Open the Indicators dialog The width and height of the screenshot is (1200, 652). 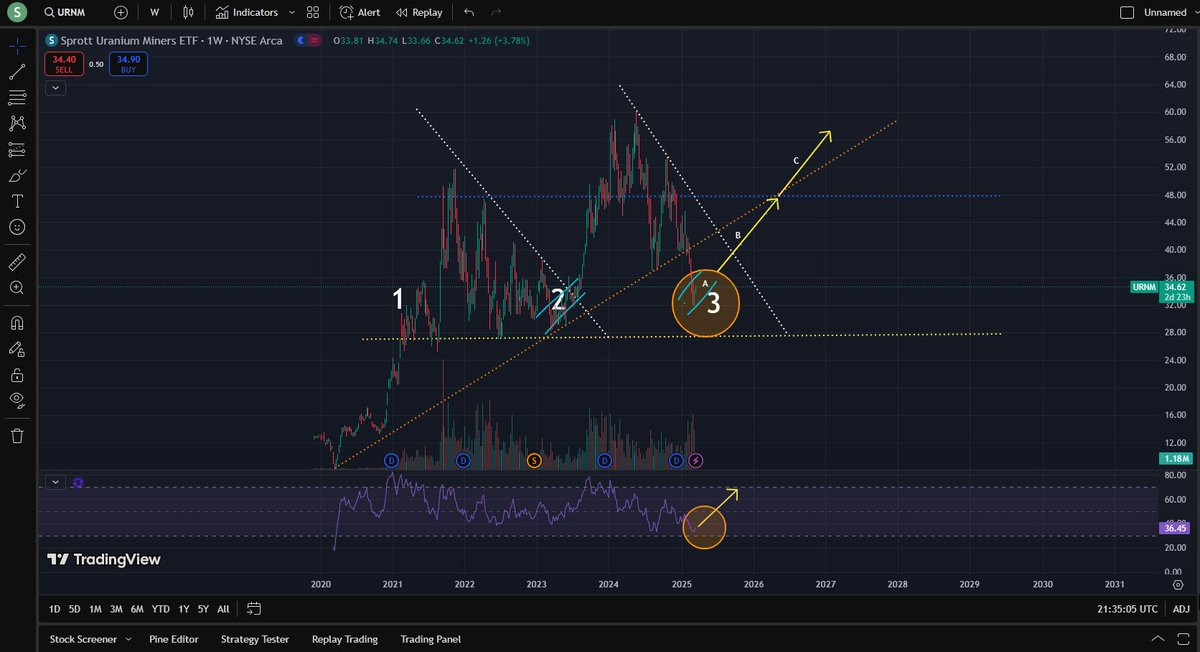click(246, 13)
